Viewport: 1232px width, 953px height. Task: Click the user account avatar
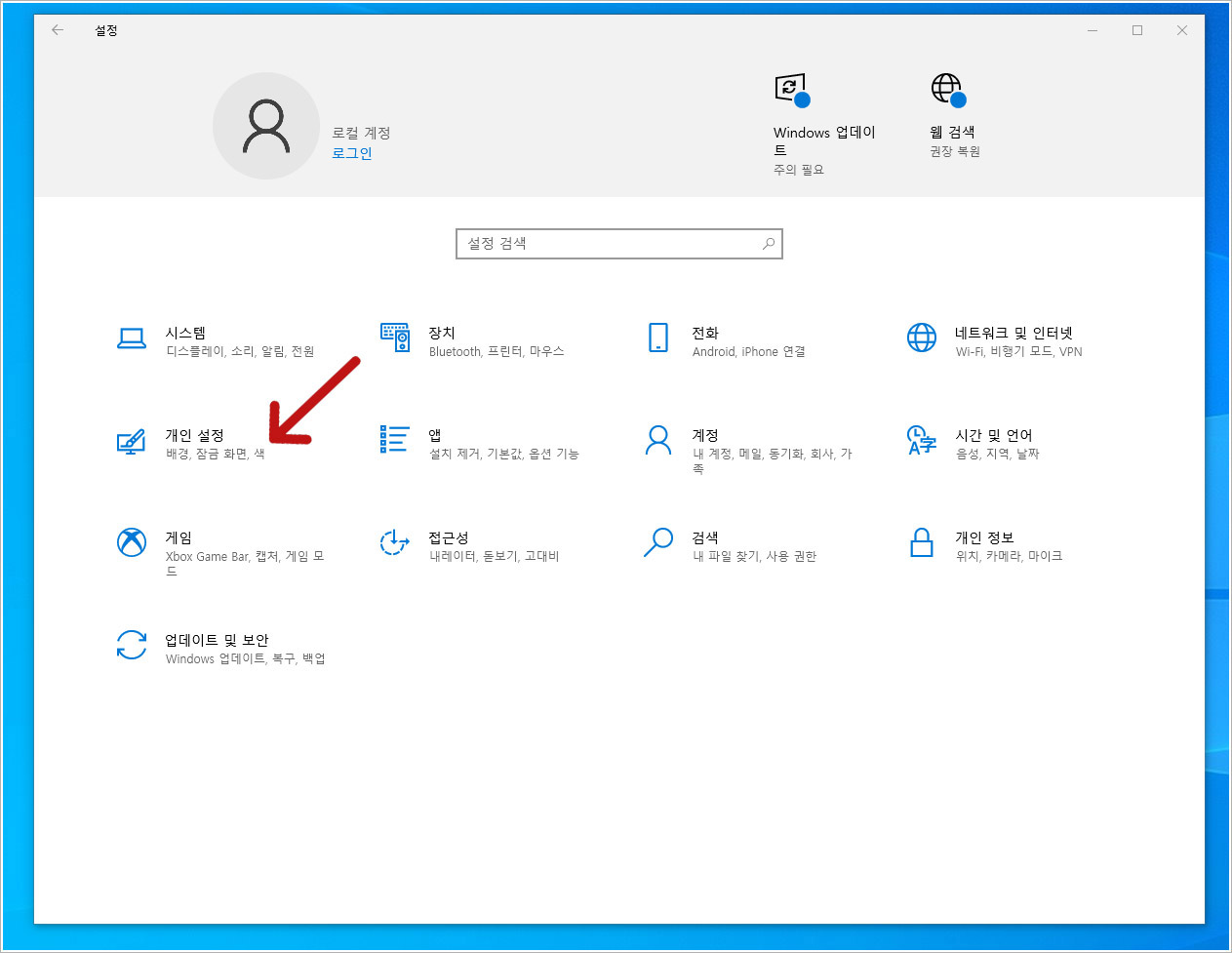(266, 126)
